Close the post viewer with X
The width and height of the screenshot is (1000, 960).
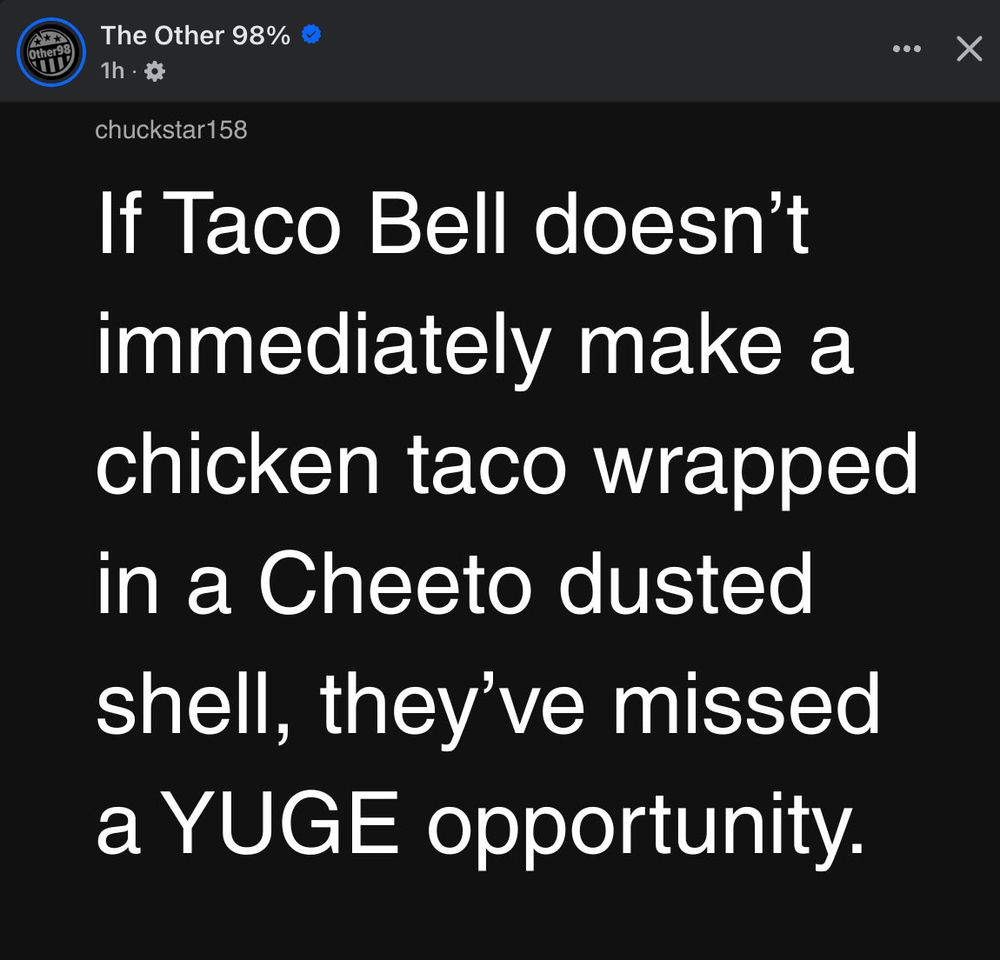[969, 48]
